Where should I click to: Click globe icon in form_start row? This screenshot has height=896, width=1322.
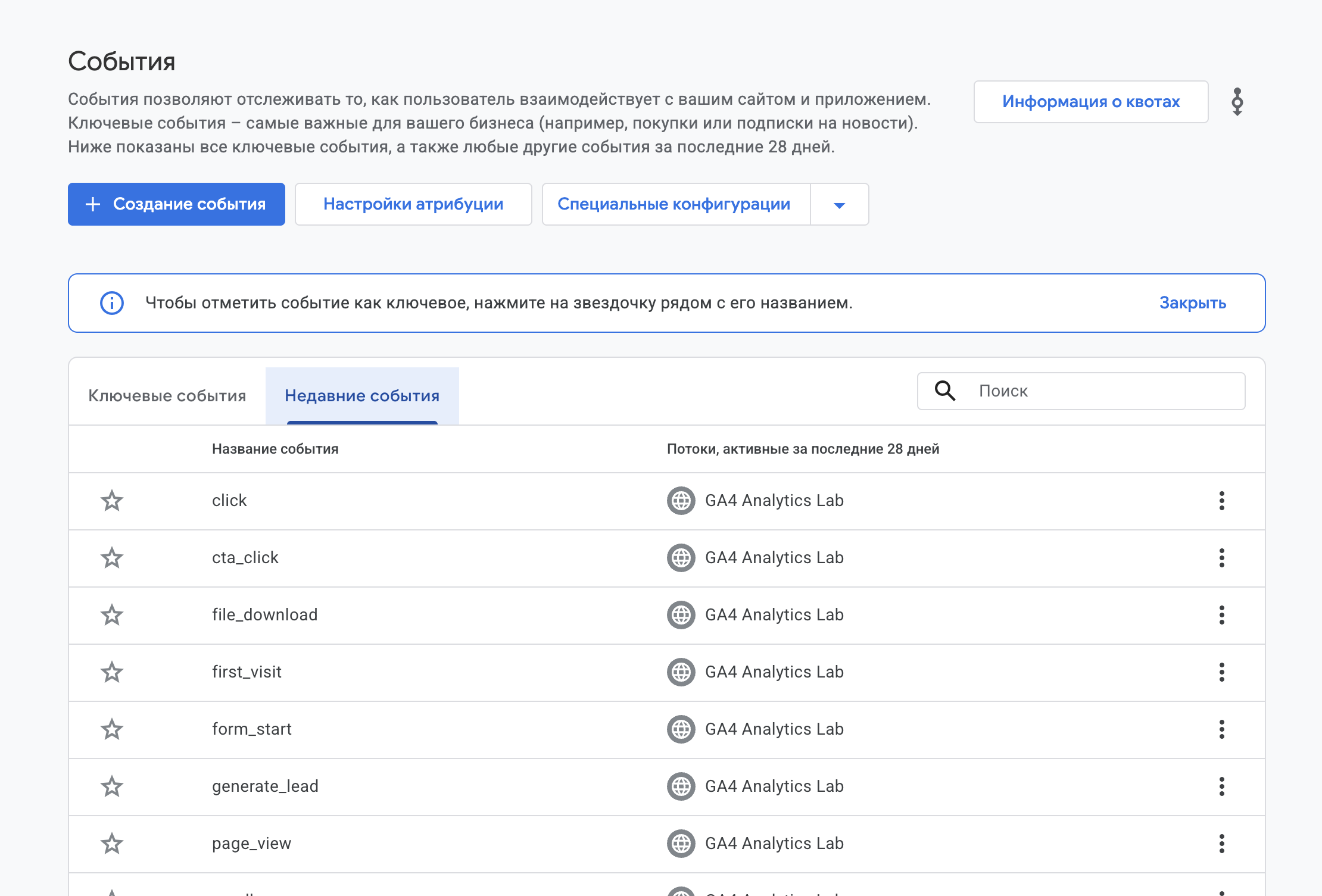[681, 729]
